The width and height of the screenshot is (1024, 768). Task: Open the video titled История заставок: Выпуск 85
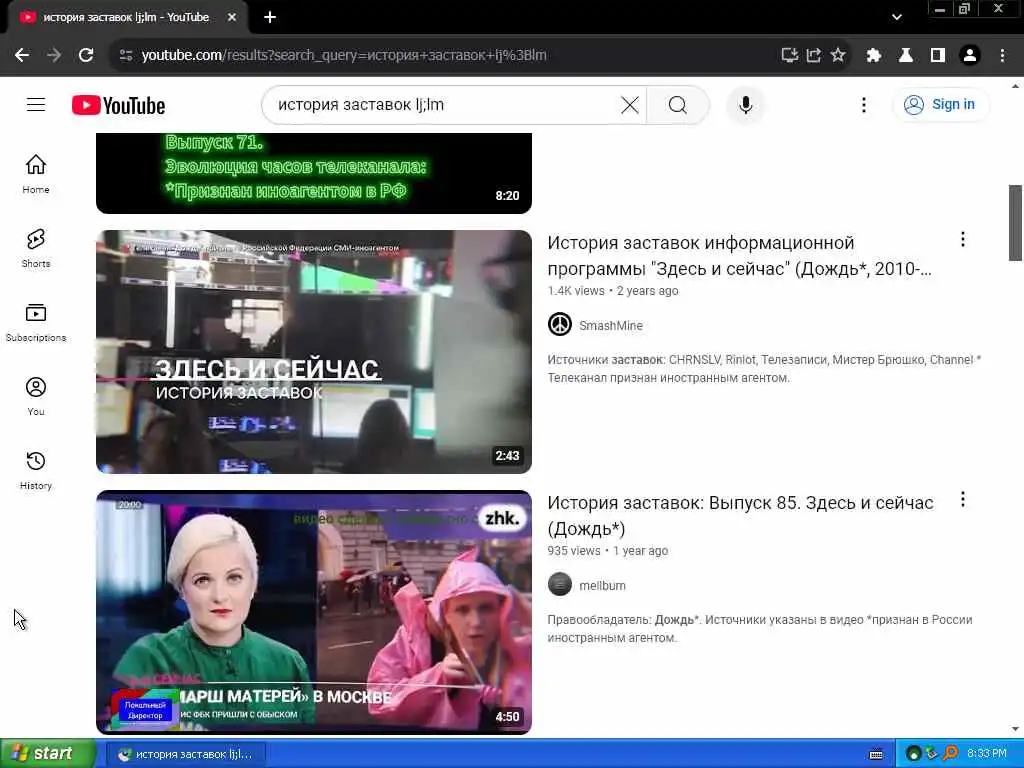[741, 515]
